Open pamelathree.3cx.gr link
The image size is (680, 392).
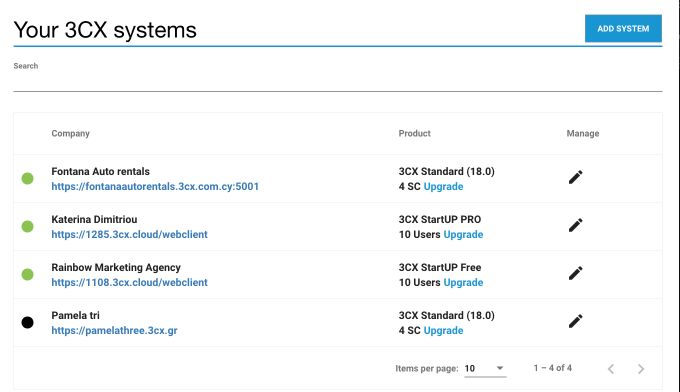point(114,330)
